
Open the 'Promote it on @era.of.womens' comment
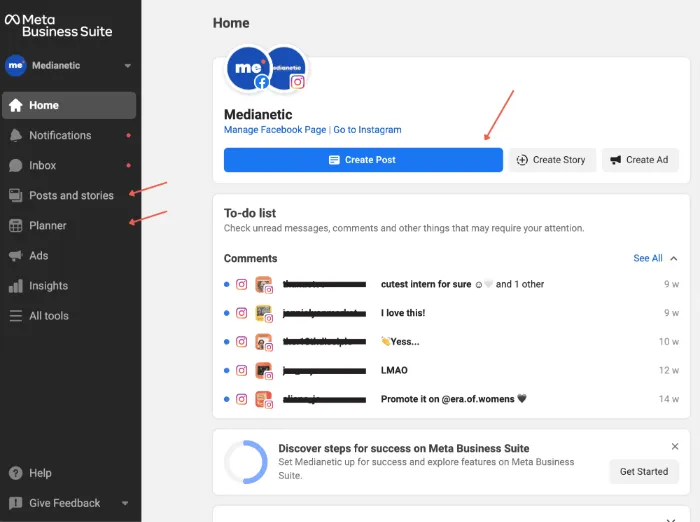pos(451,399)
